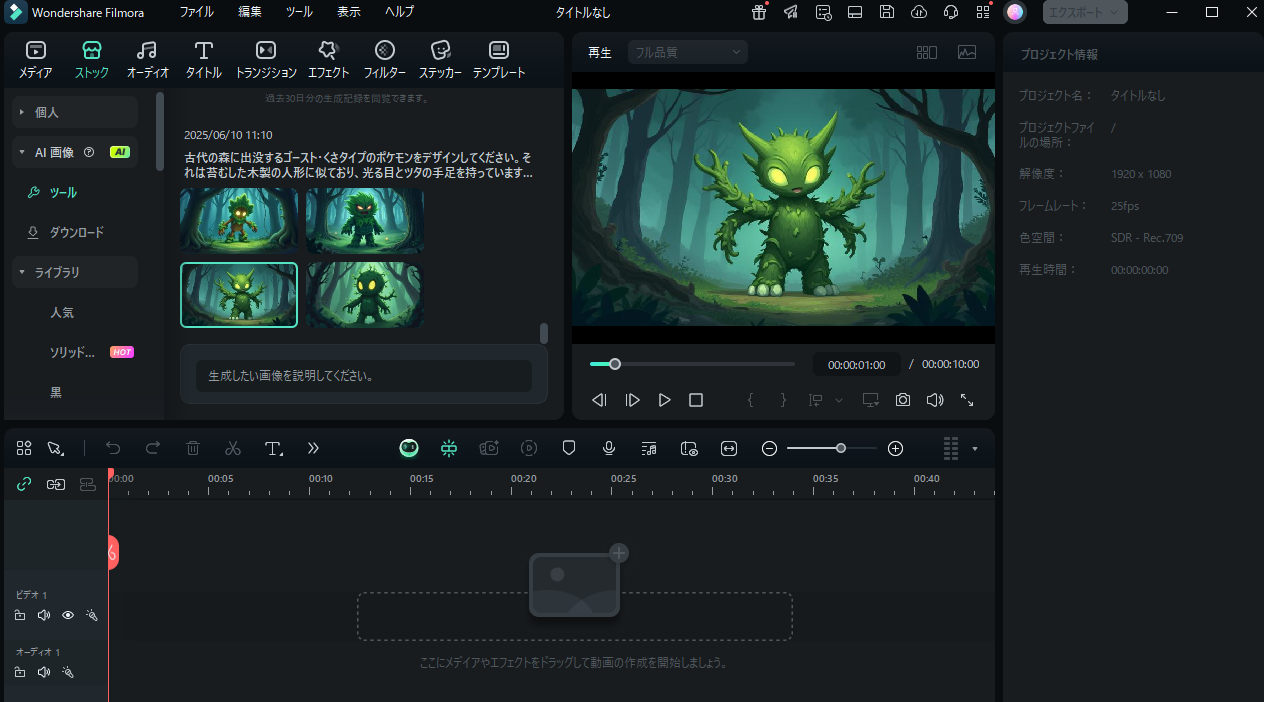The height and width of the screenshot is (702, 1264).
Task: Open the タイトル tab
Action: (x=204, y=60)
